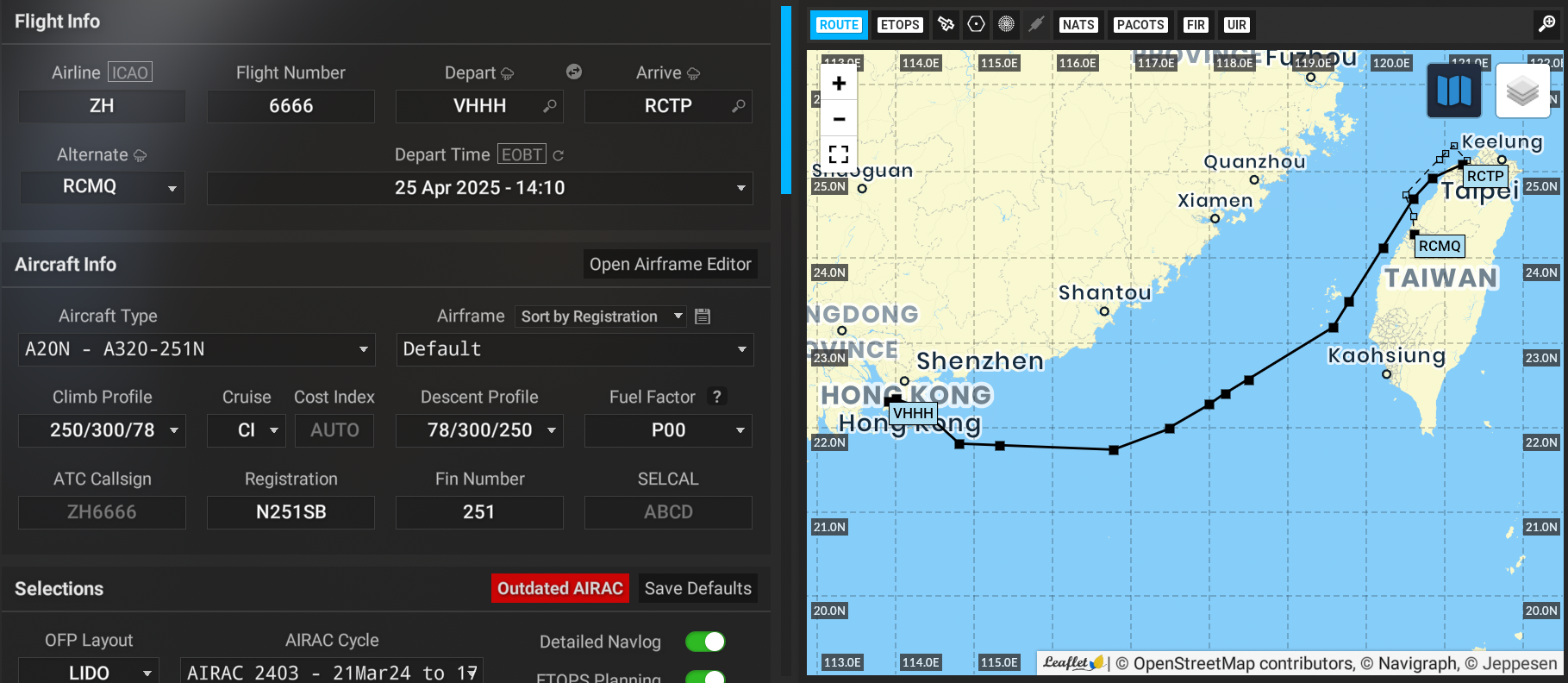Screen dimensions: 1568x683
Task: Toggle the Detailed Navlog switch
Action: tap(705, 642)
